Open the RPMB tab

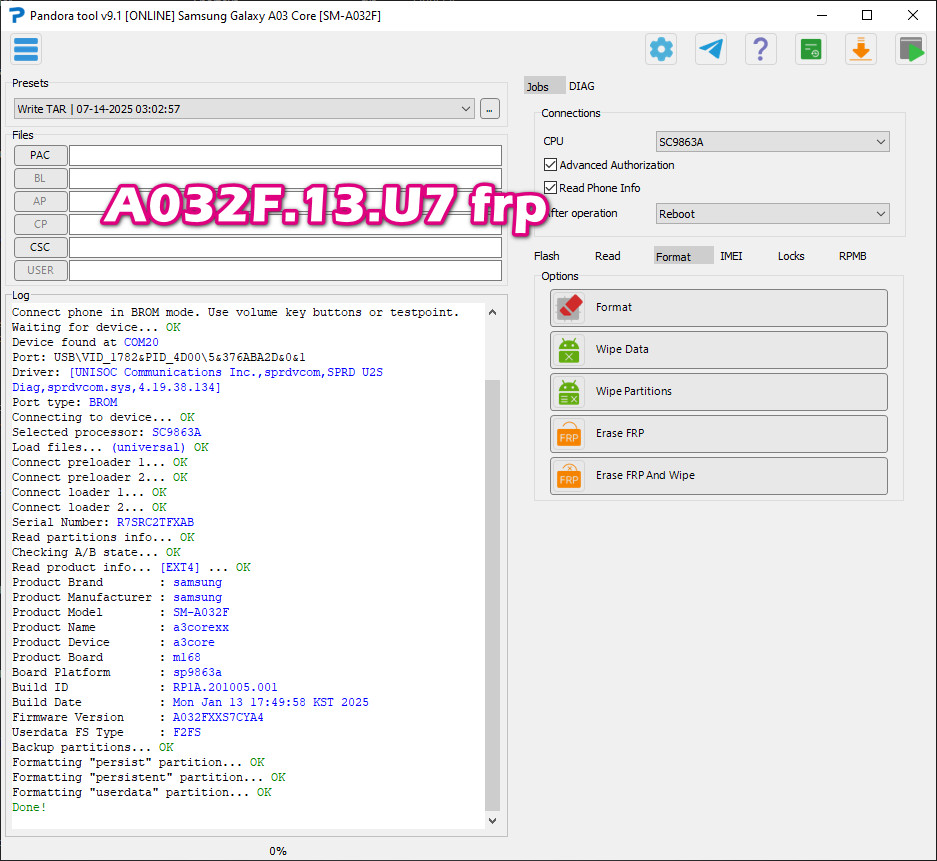tap(852, 256)
